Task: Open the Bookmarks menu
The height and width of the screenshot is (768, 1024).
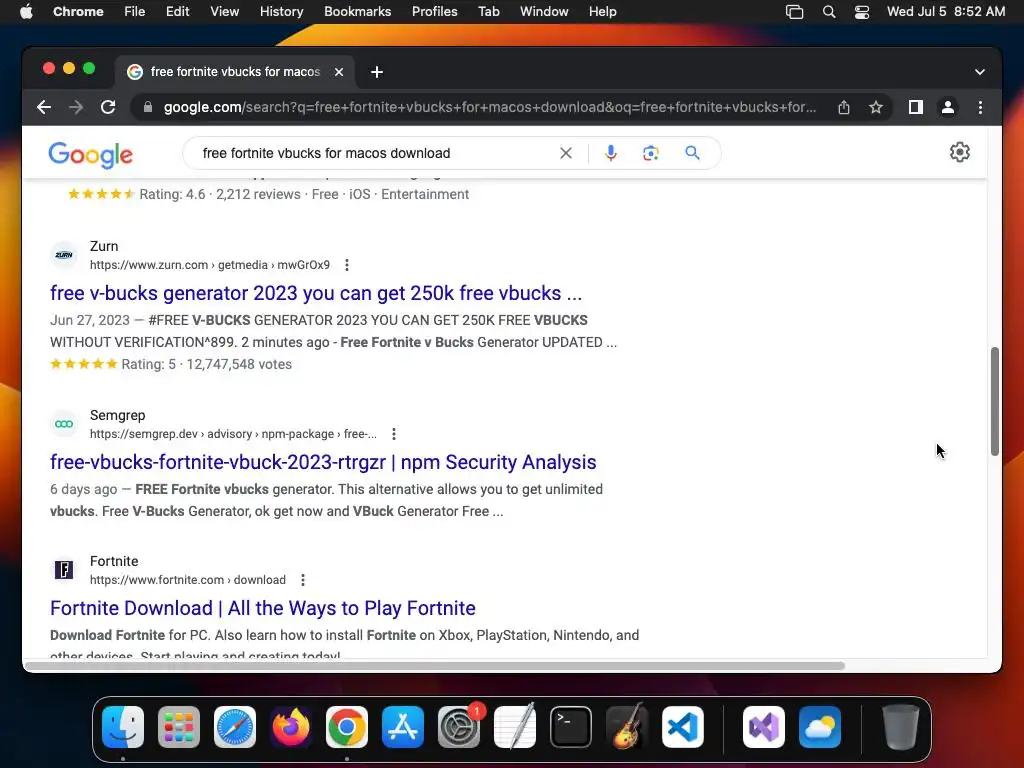Action: tap(357, 11)
